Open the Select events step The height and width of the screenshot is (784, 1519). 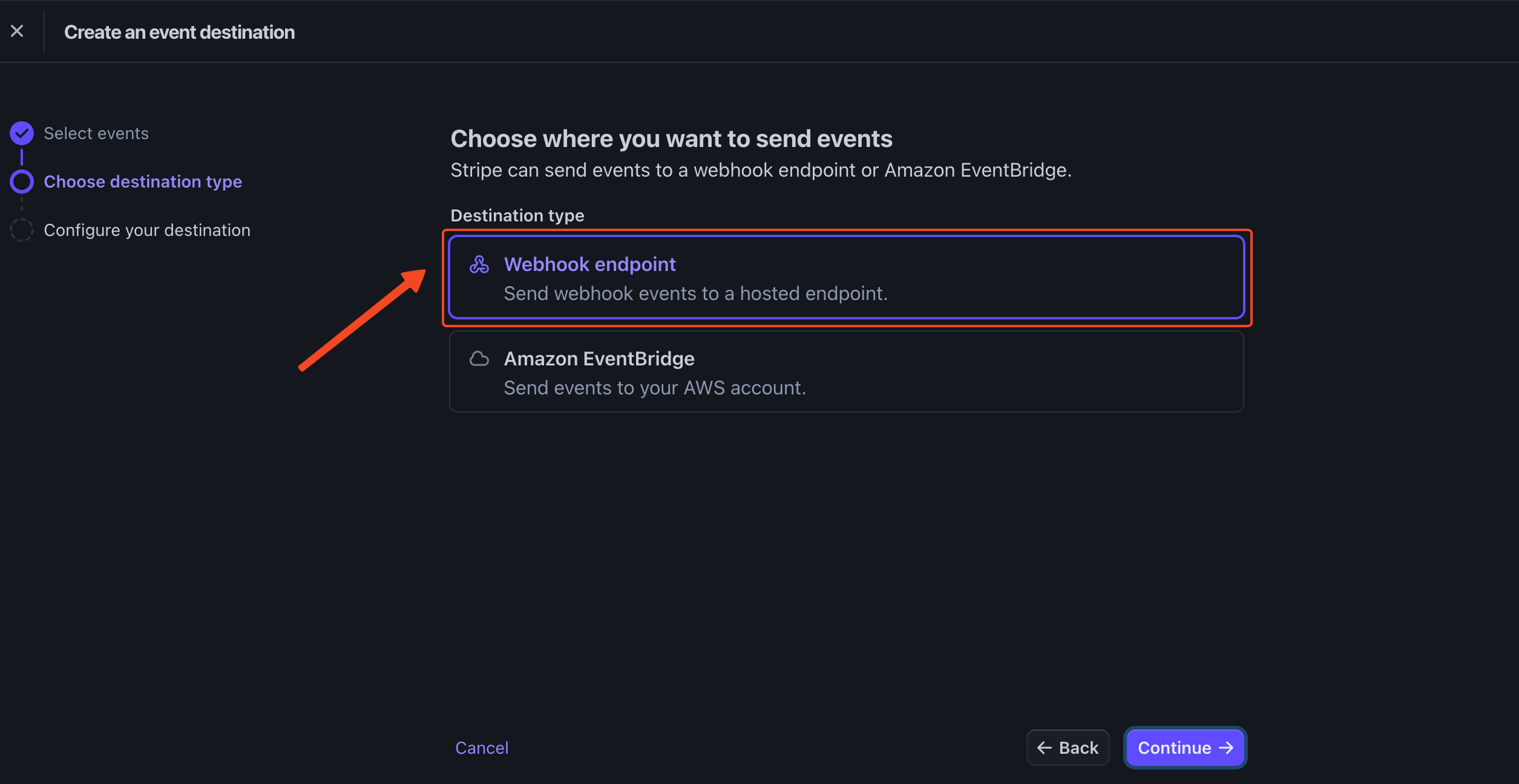pyautogui.click(x=96, y=133)
